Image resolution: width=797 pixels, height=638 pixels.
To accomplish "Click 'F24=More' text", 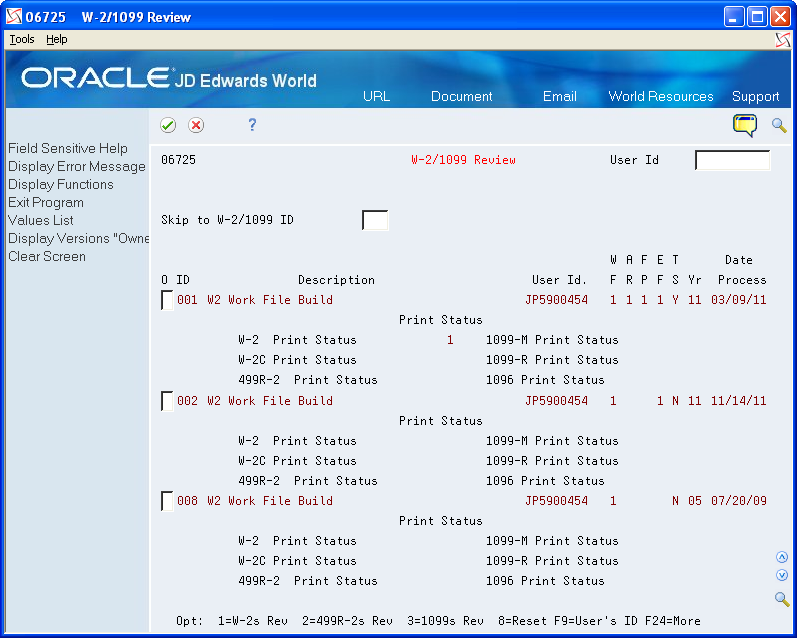I will point(672,621).
